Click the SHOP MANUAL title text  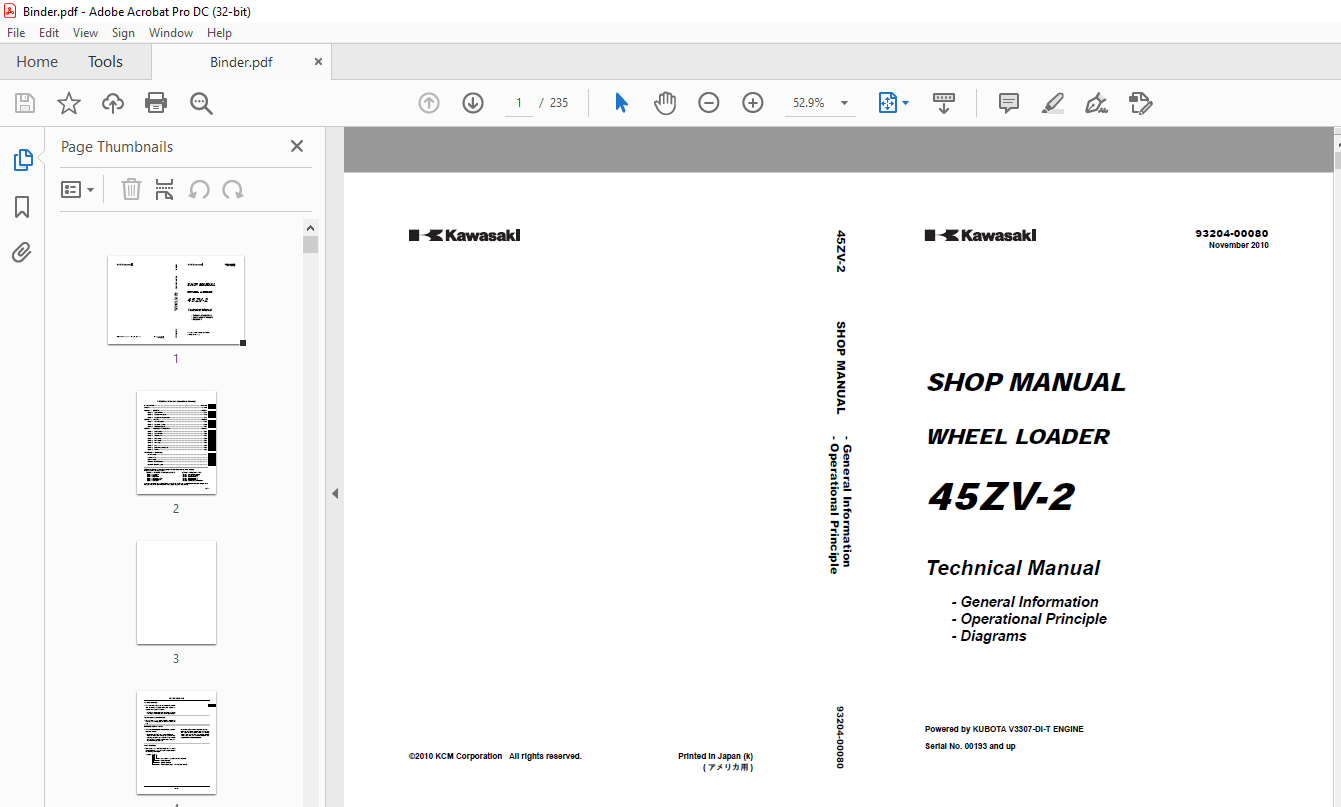click(1026, 382)
